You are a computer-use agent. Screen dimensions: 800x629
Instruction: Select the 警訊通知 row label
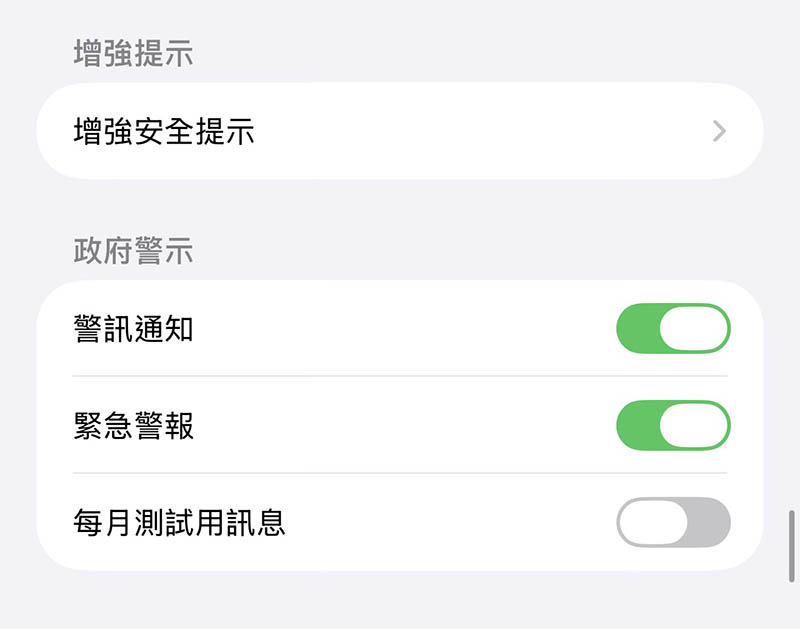coord(134,329)
